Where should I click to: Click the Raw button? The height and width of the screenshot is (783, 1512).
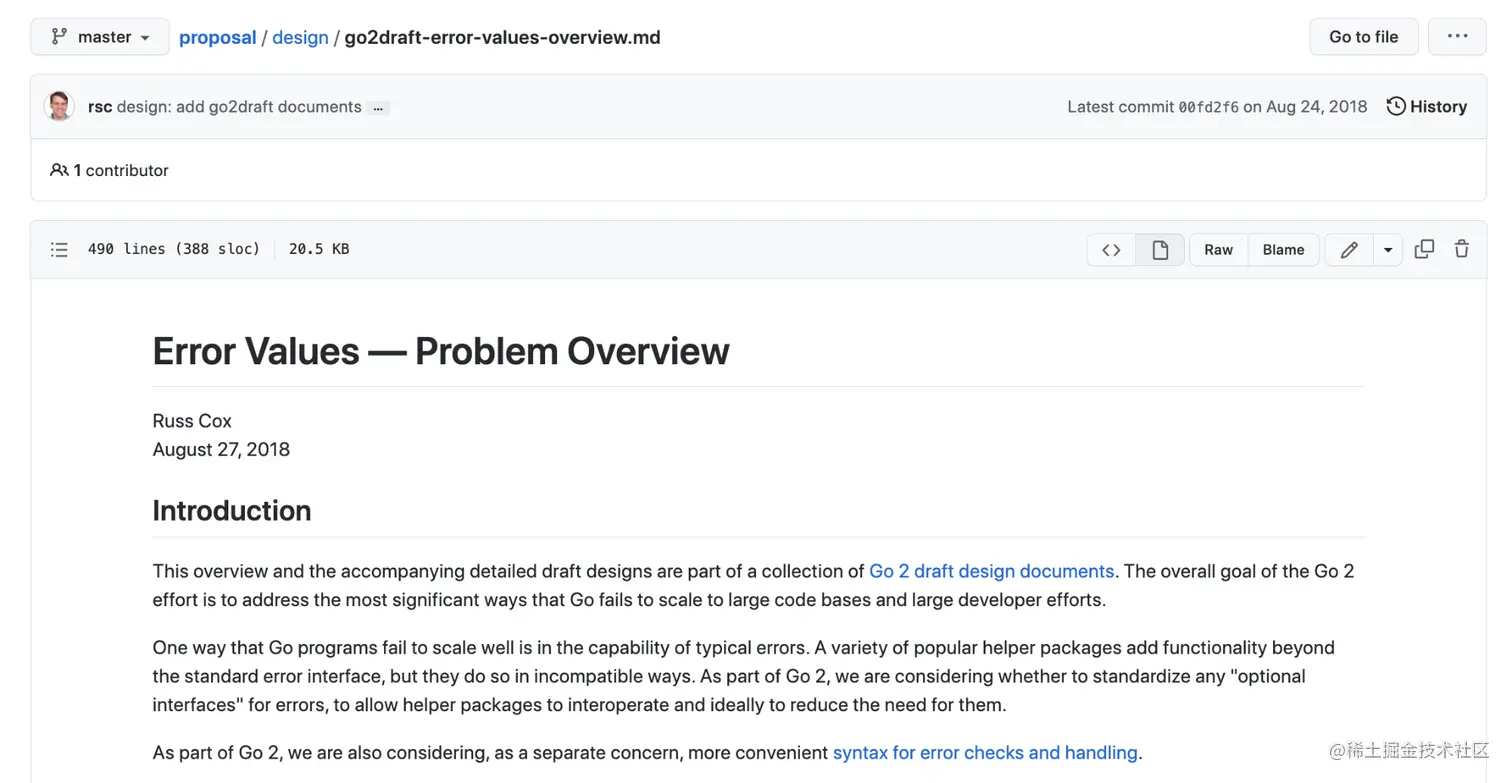click(1218, 250)
